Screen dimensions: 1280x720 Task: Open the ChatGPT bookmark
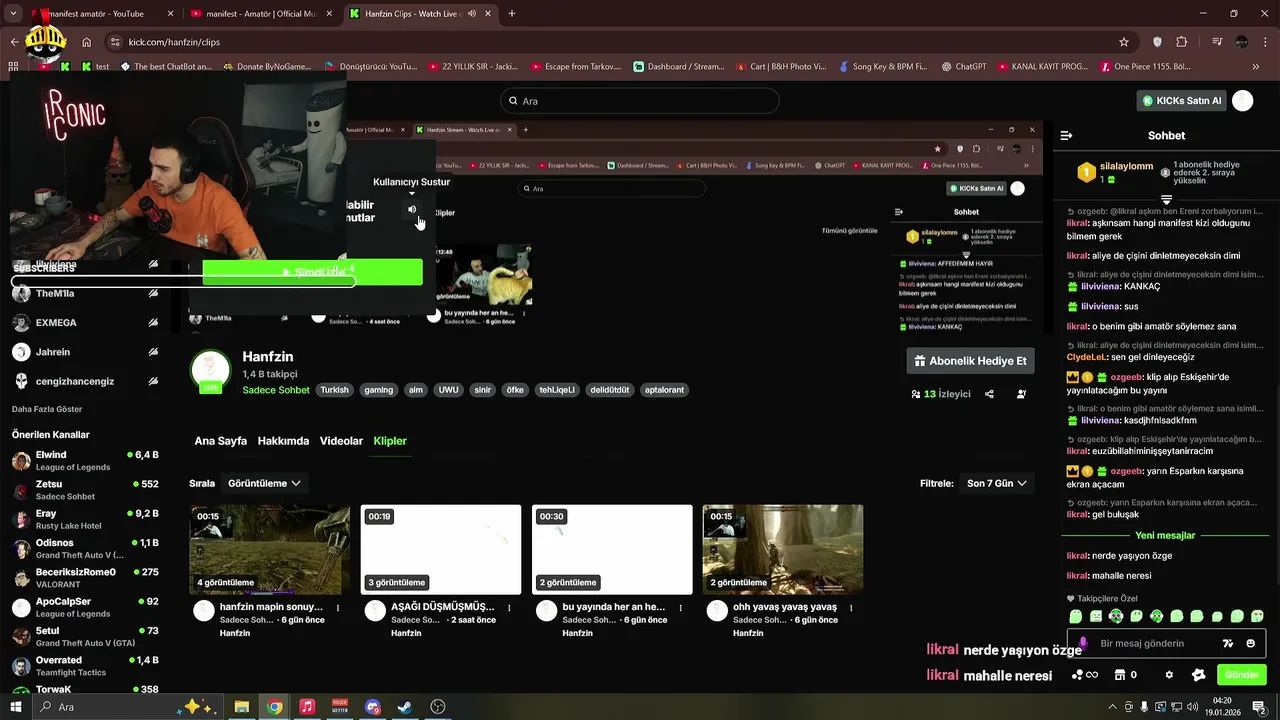pyautogui.click(x=963, y=66)
